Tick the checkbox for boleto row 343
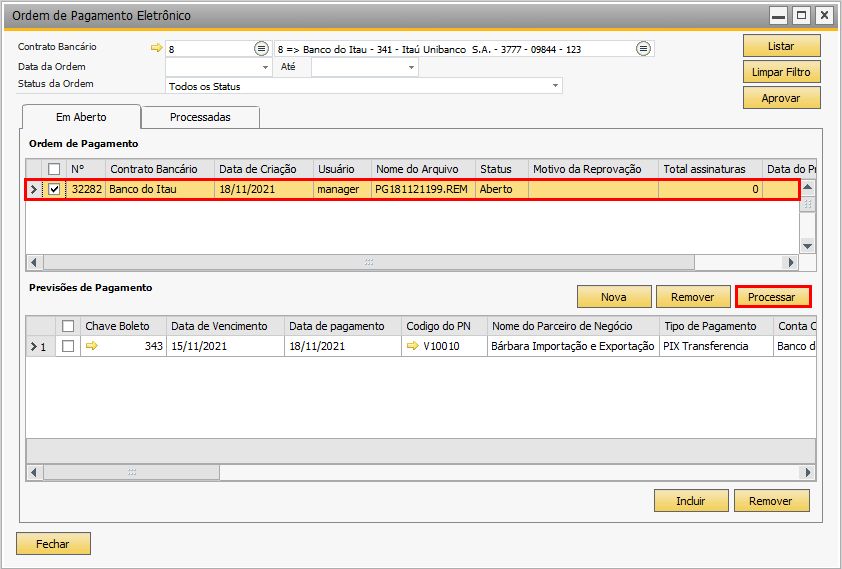This screenshot has width=842, height=569. (68, 346)
